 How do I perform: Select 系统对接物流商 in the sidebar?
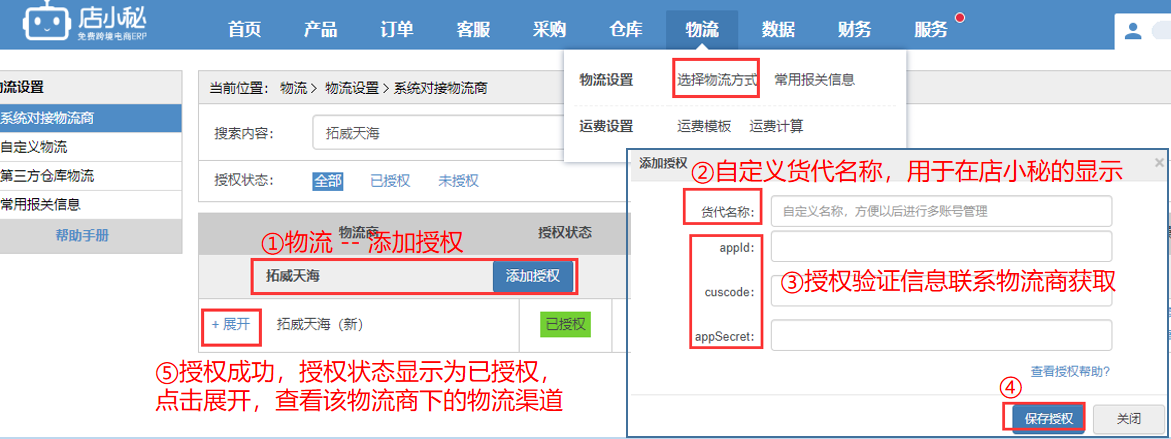90,118
